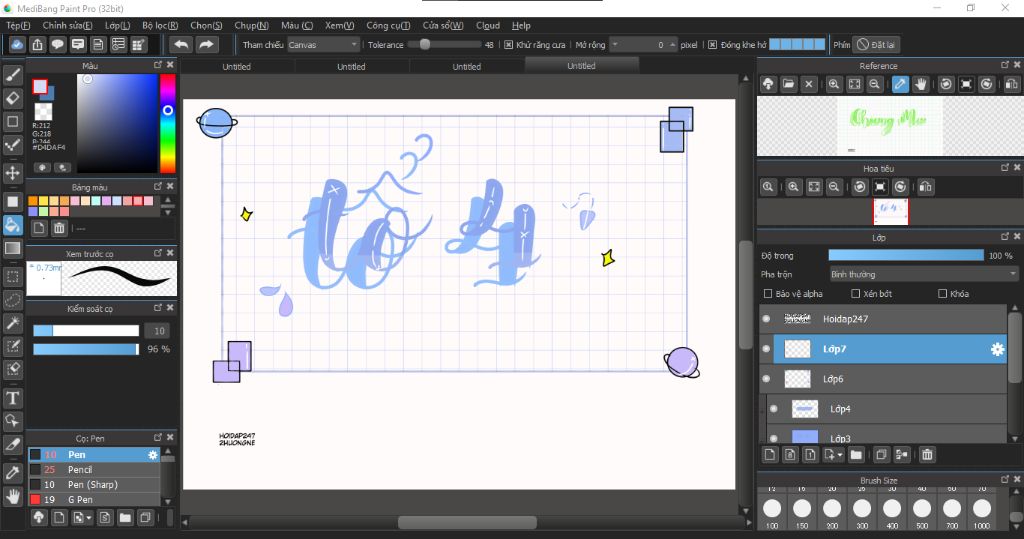The height and width of the screenshot is (539, 1024).
Task: Click the Undo arrow in the toolbar
Action: click(182, 44)
